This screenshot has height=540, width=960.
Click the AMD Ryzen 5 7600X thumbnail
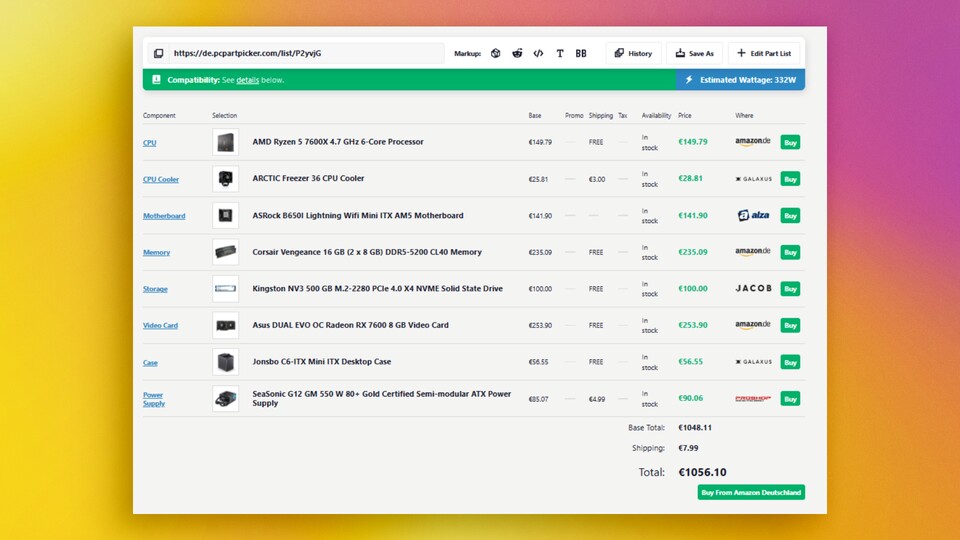225,142
